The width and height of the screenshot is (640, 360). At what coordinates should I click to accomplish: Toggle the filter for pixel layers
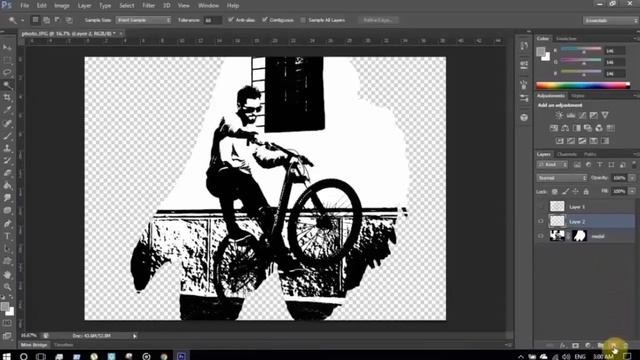pos(577,164)
